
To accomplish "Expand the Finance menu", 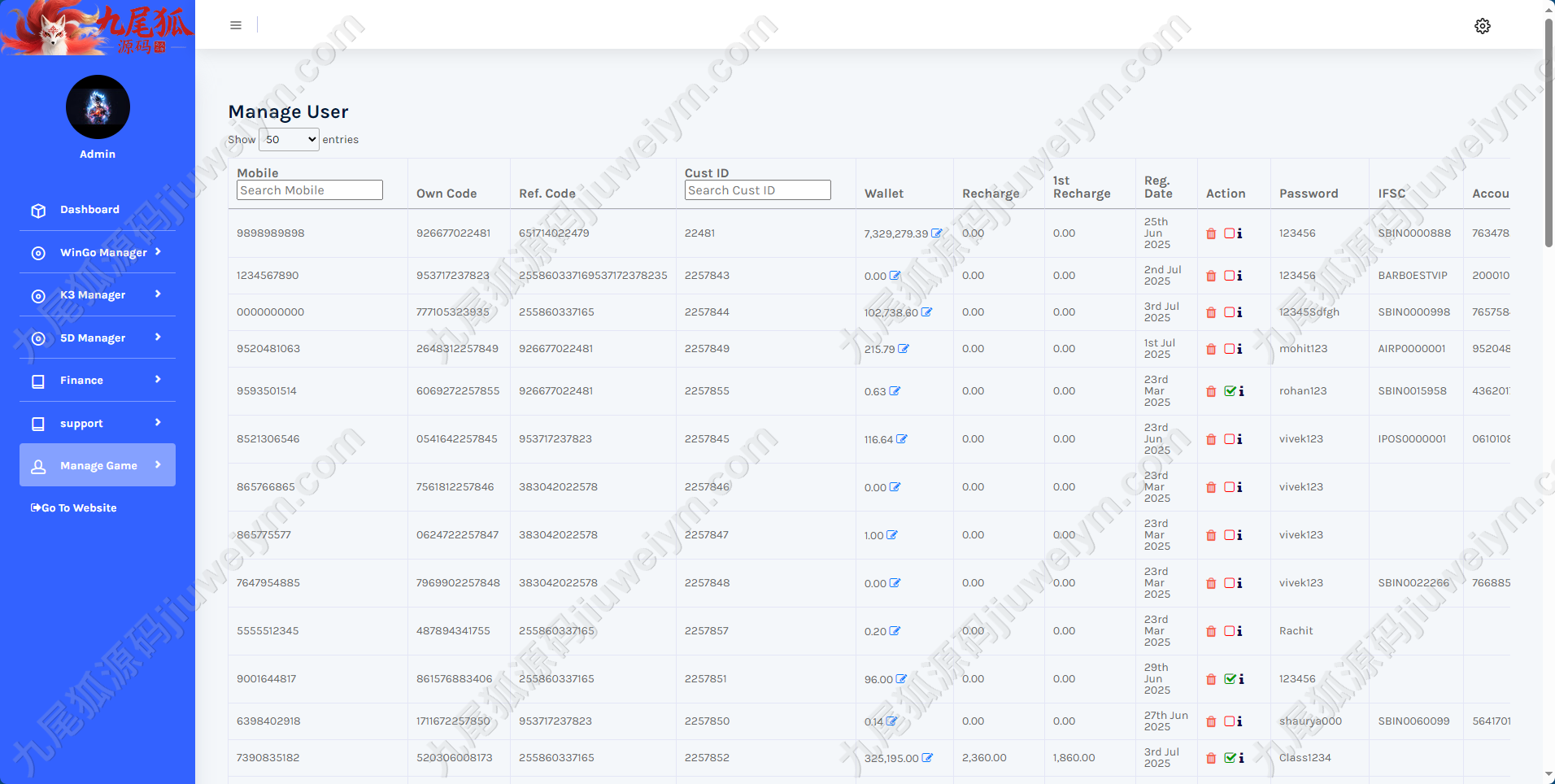I will 98,380.
